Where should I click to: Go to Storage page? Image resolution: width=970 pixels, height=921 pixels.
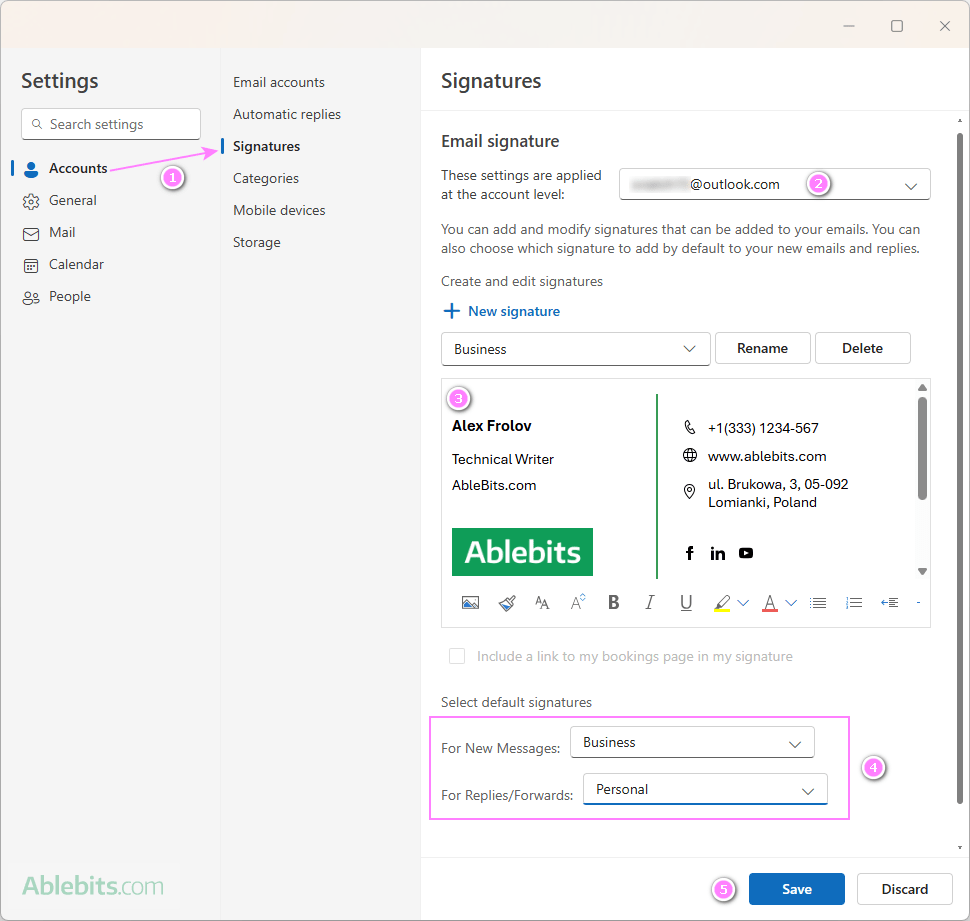click(257, 242)
